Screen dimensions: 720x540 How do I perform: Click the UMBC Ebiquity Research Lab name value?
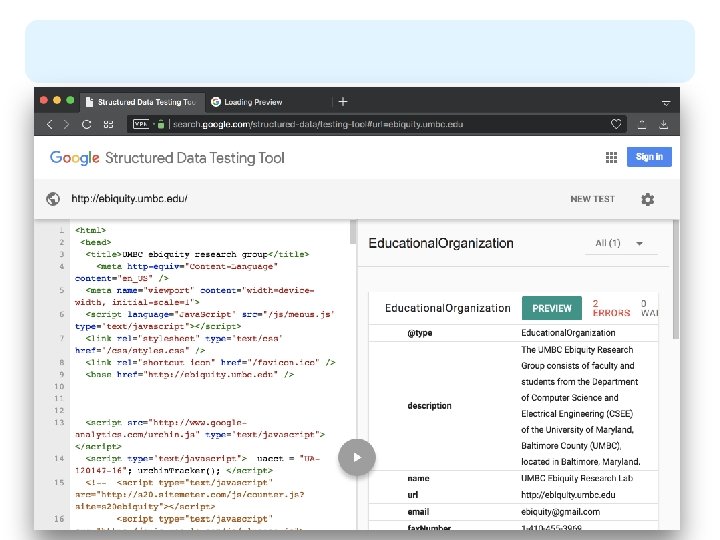pos(577,478)
